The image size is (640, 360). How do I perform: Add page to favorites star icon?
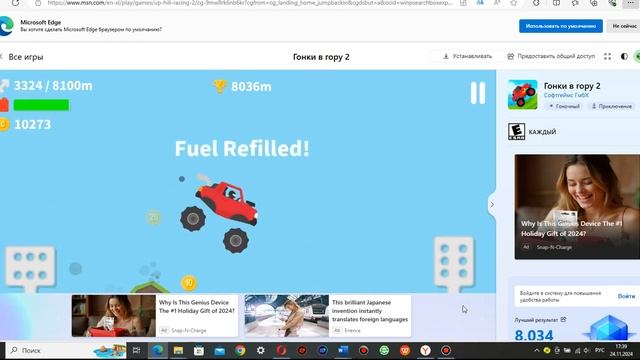(x=514, y=3)
